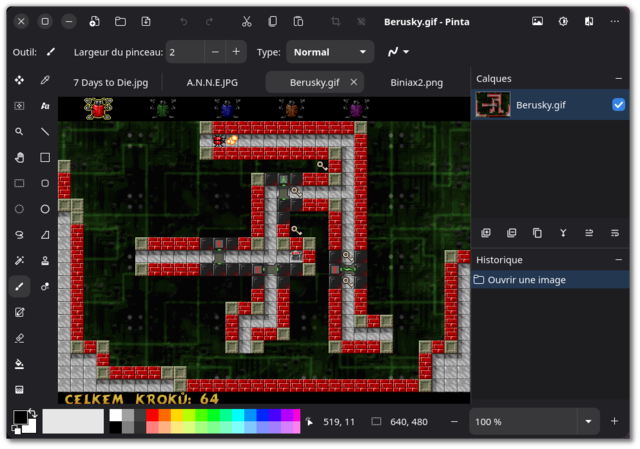Switch to the 7 Days to Die.jpg tab
Viewport: 640px width, 449px height.
click(111, 82)
